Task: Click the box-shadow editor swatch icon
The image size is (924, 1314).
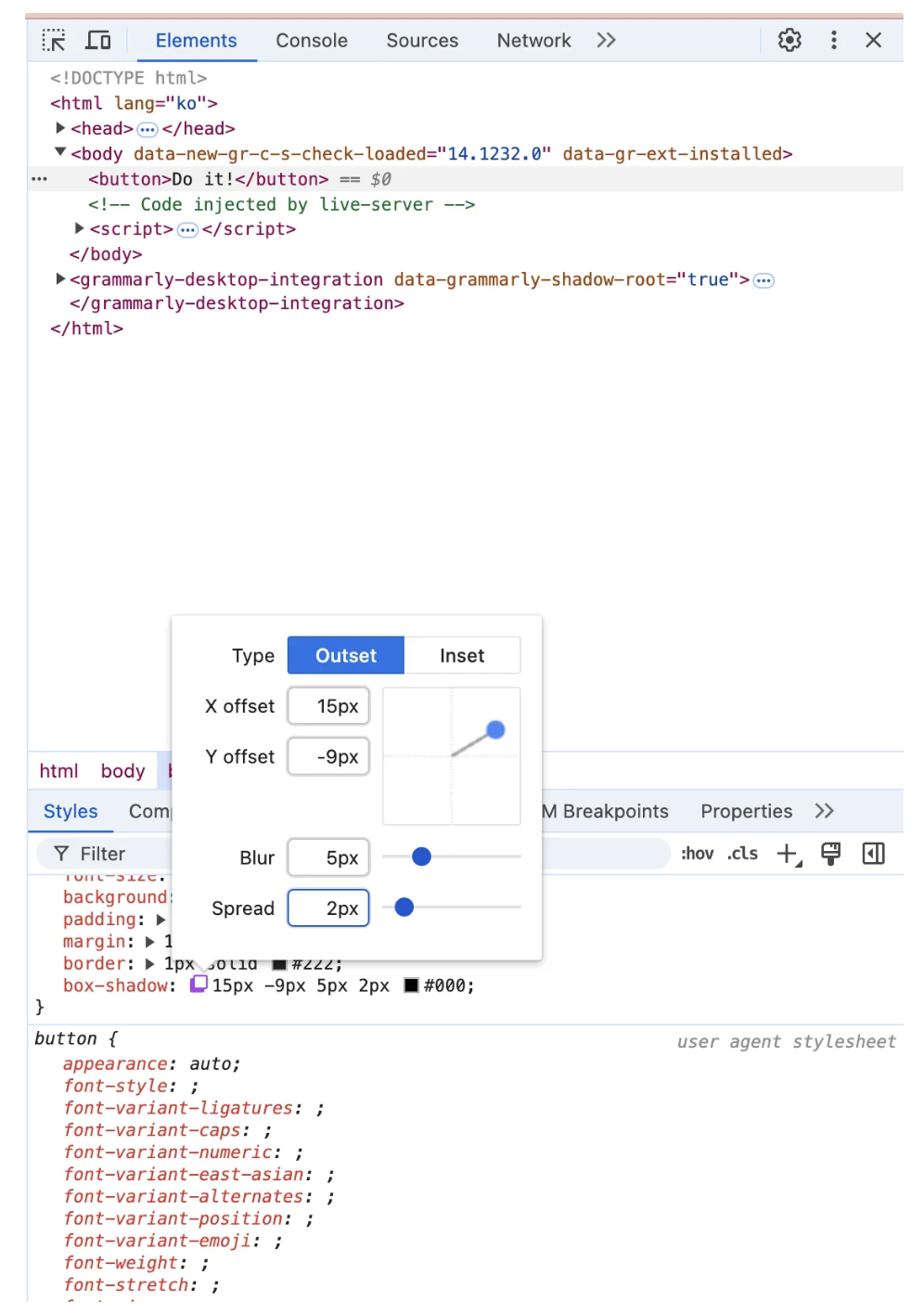Action: point(199,985)
